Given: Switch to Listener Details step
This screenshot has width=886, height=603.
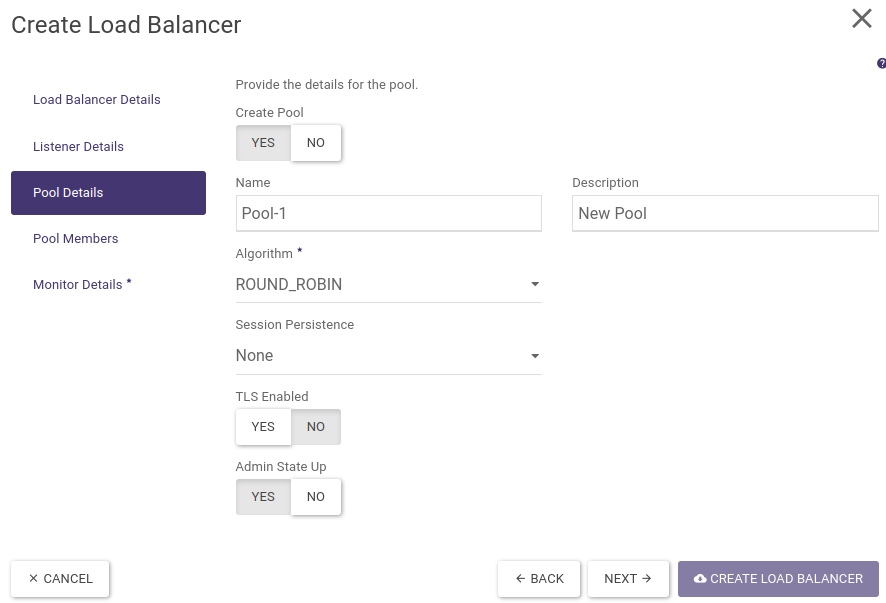Looking at the screenshot, I should (79, 147).
